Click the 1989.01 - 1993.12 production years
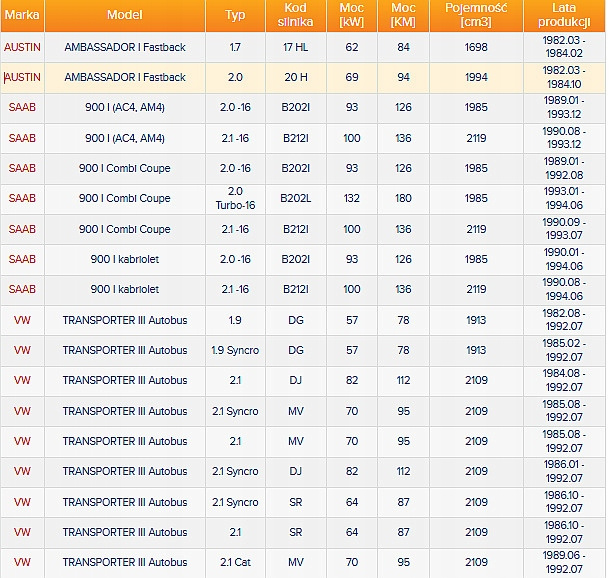Viewport: 614px width, 578px height. click(564, 107)
